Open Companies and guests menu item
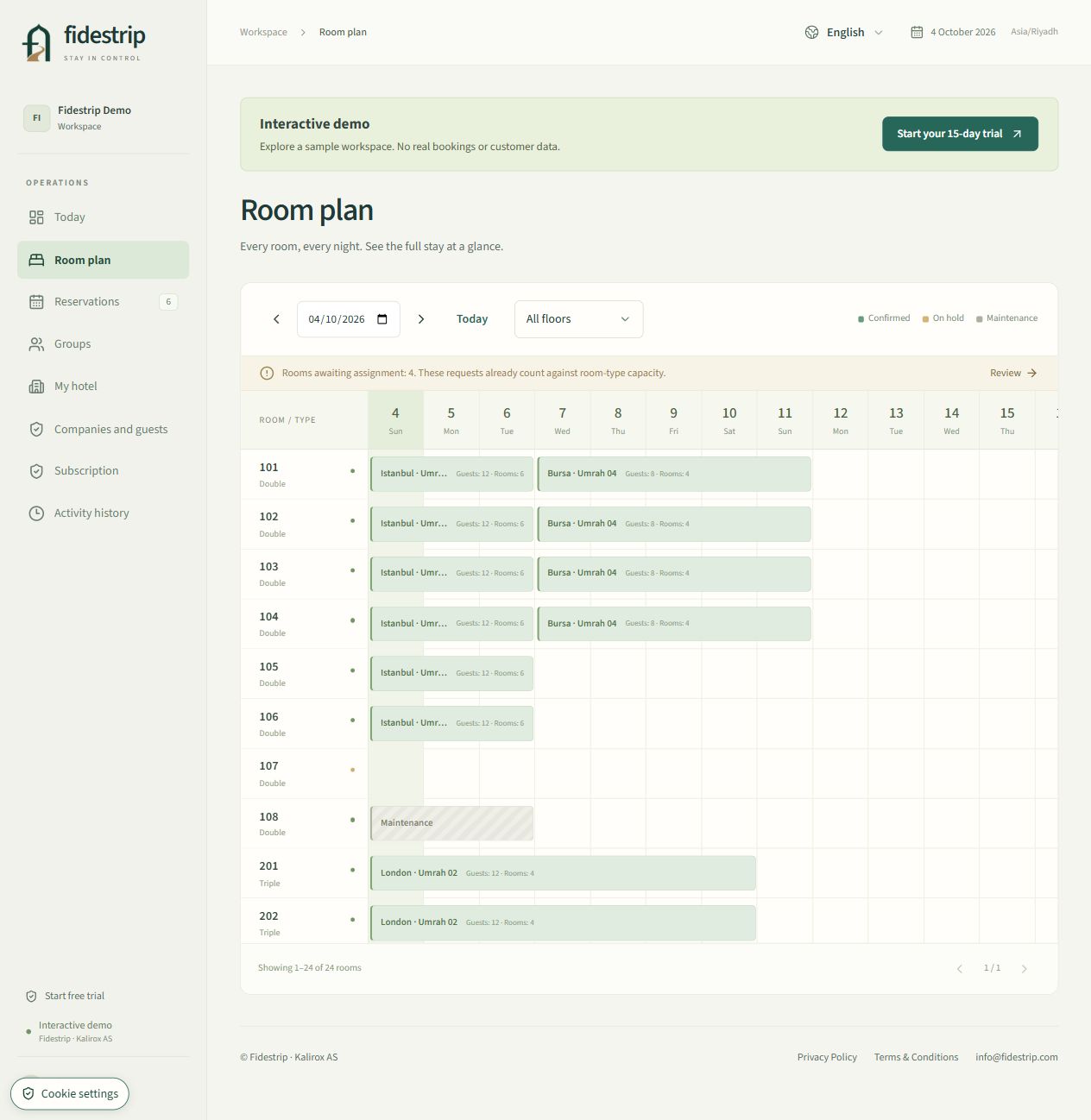The image size is (1091, 1120). pos(103,429)
